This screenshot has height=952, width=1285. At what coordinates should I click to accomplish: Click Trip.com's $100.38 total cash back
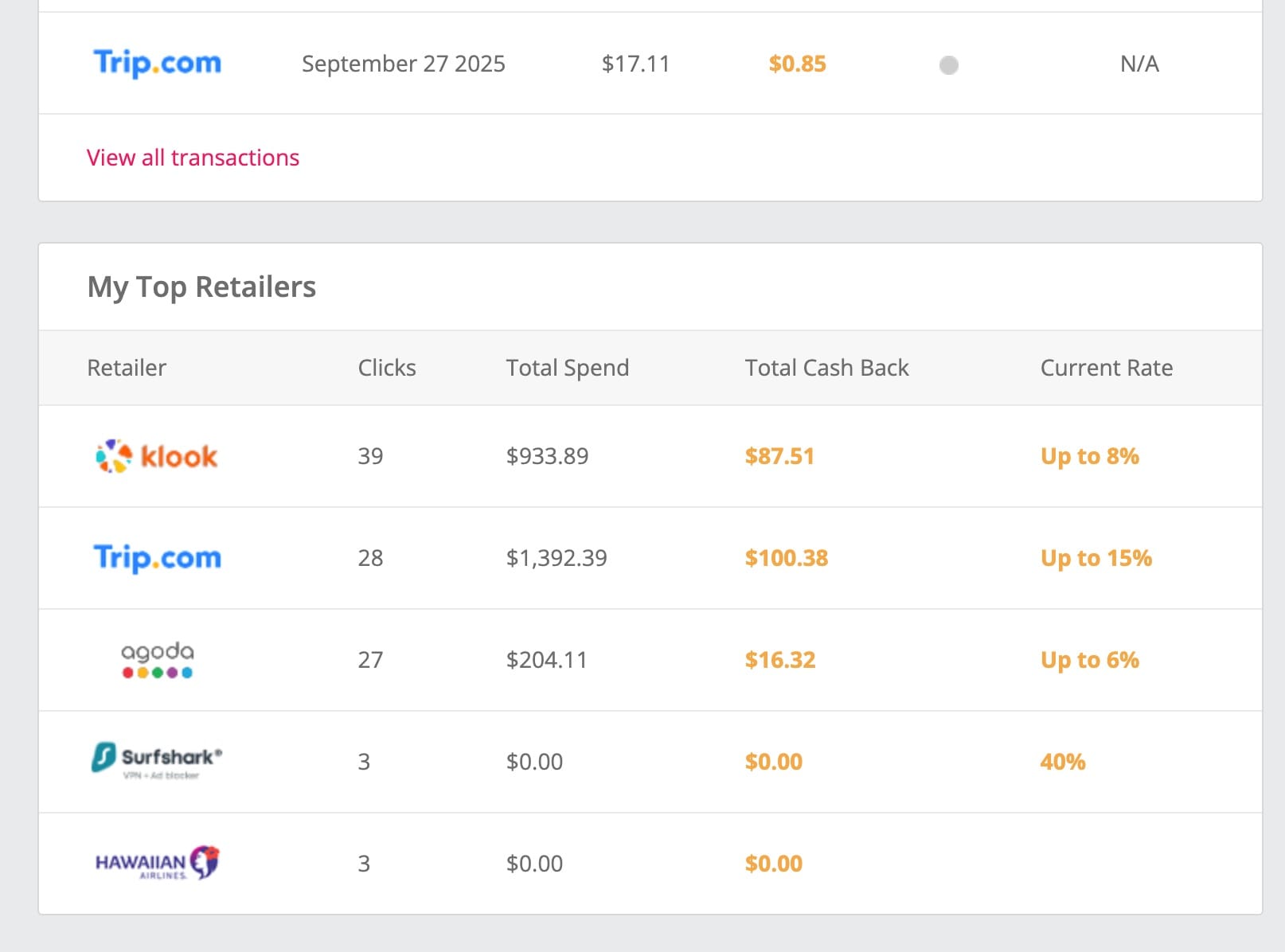[x=786, y=558]
